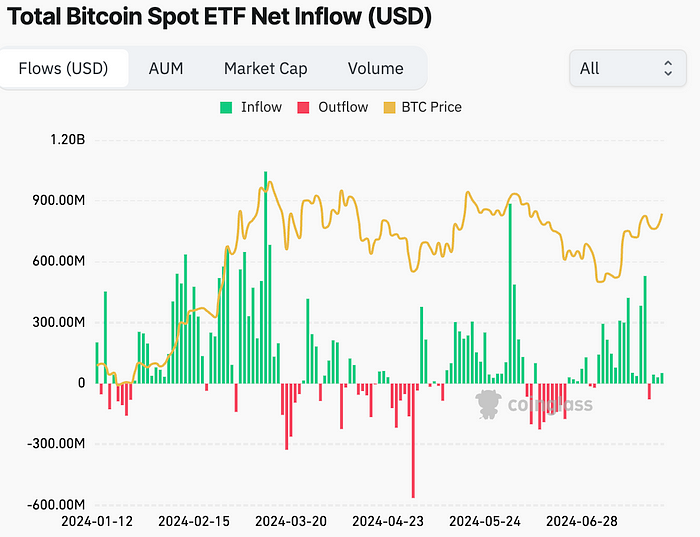Click the 2024-03-20 date axis label

pyautogui.click(x=291, y=521)
